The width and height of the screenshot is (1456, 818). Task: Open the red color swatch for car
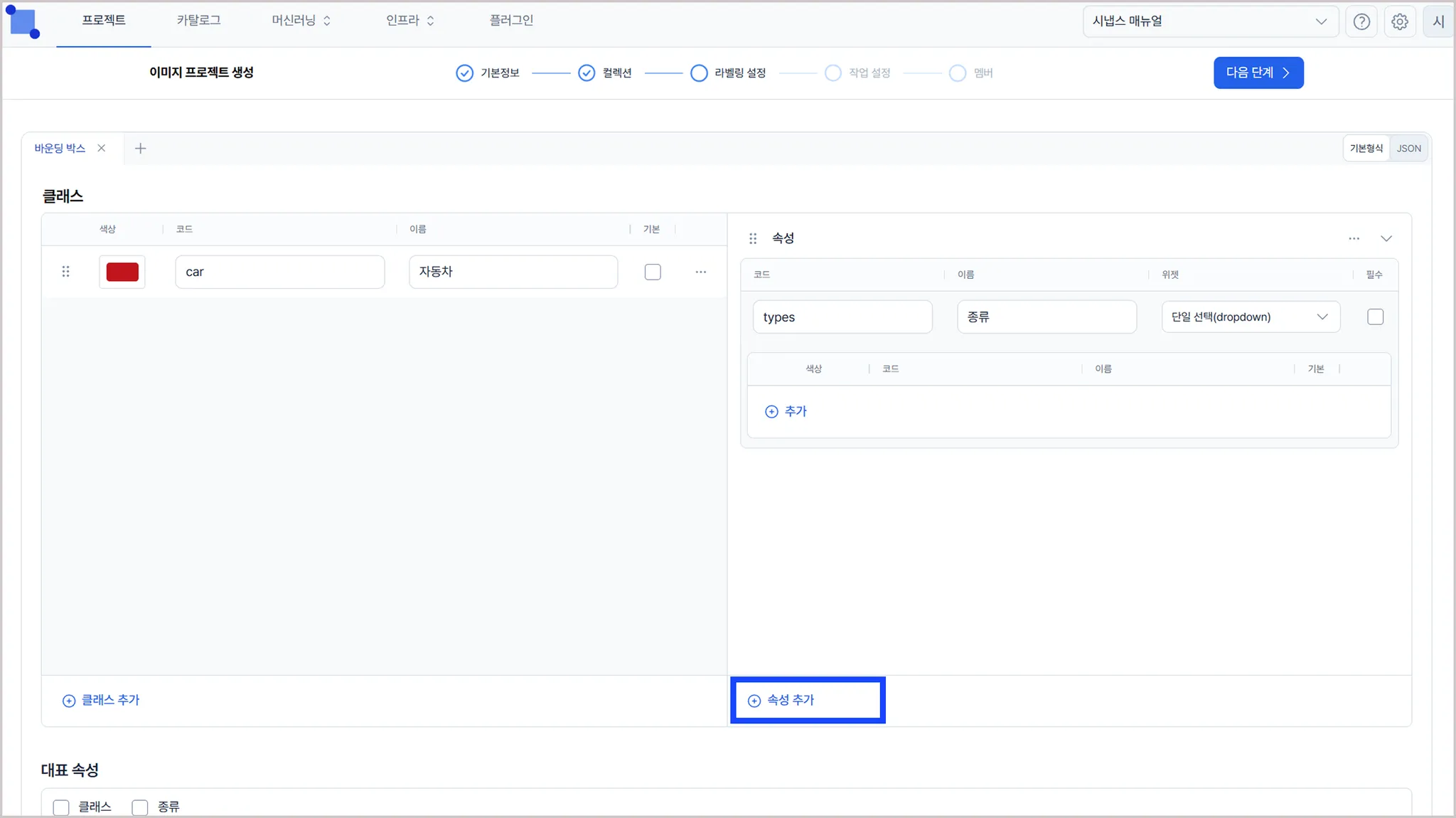pyautogui.click(x=122, y=272)
